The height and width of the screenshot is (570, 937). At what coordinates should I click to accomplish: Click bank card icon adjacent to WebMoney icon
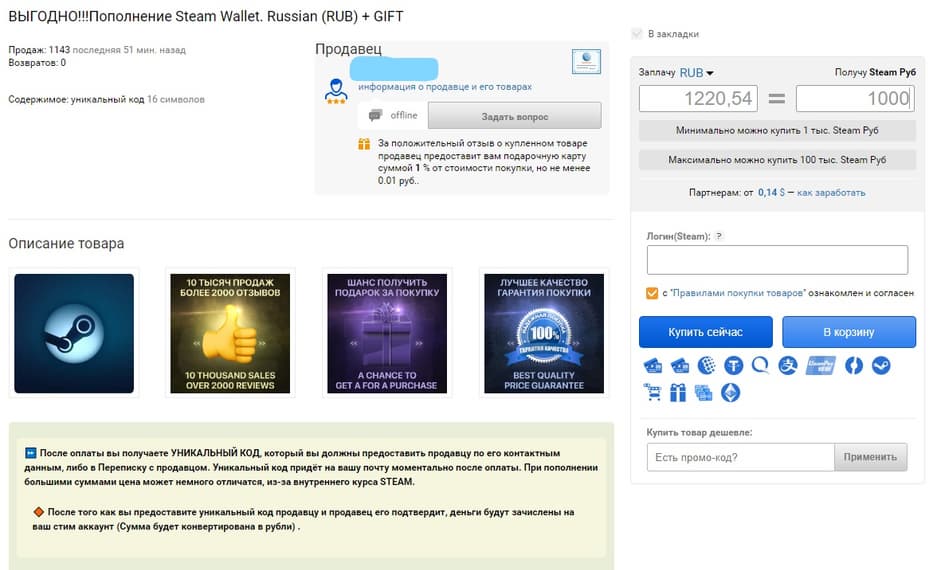[679, 365]
